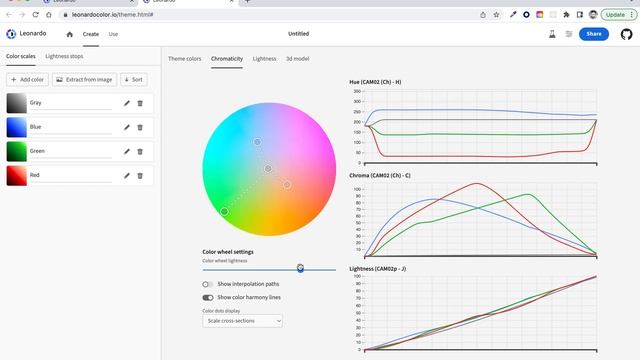
Task: Adjust the Color wheel lightness slider
Action: pos(300,268)
